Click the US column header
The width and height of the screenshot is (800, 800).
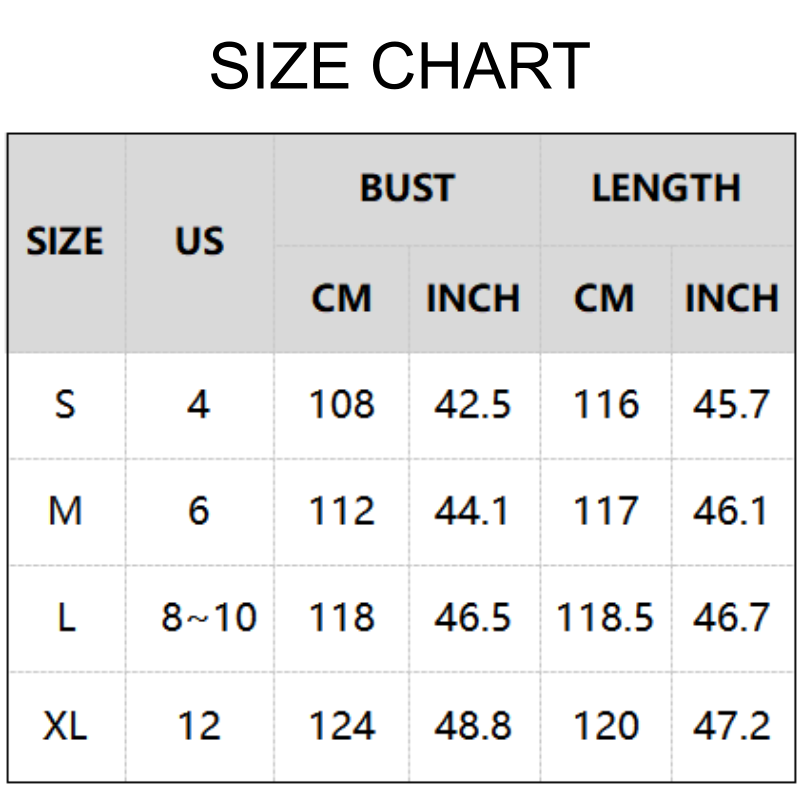click(x=199, y=242)
